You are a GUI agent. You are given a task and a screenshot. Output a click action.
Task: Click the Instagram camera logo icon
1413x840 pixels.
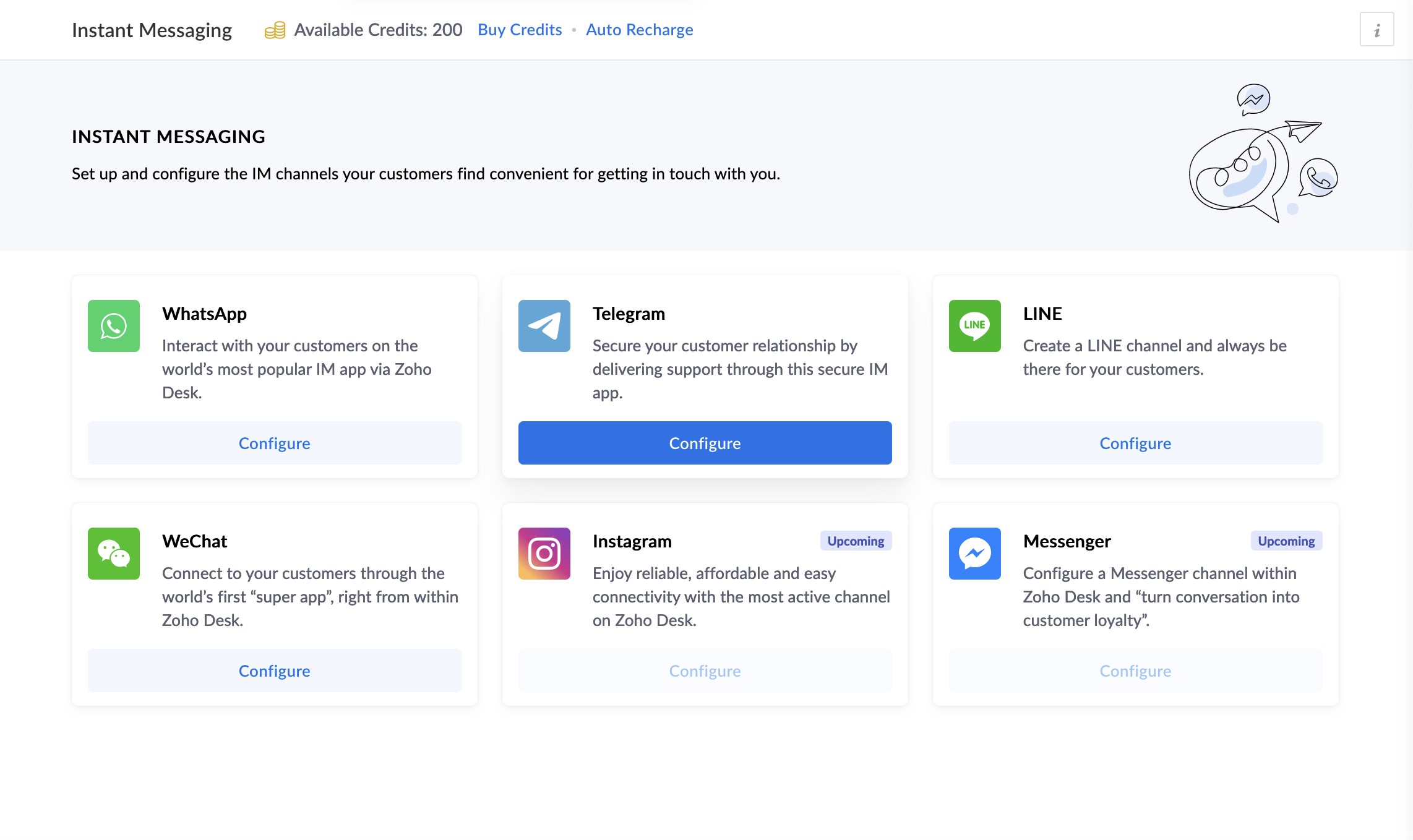[544, 554]
